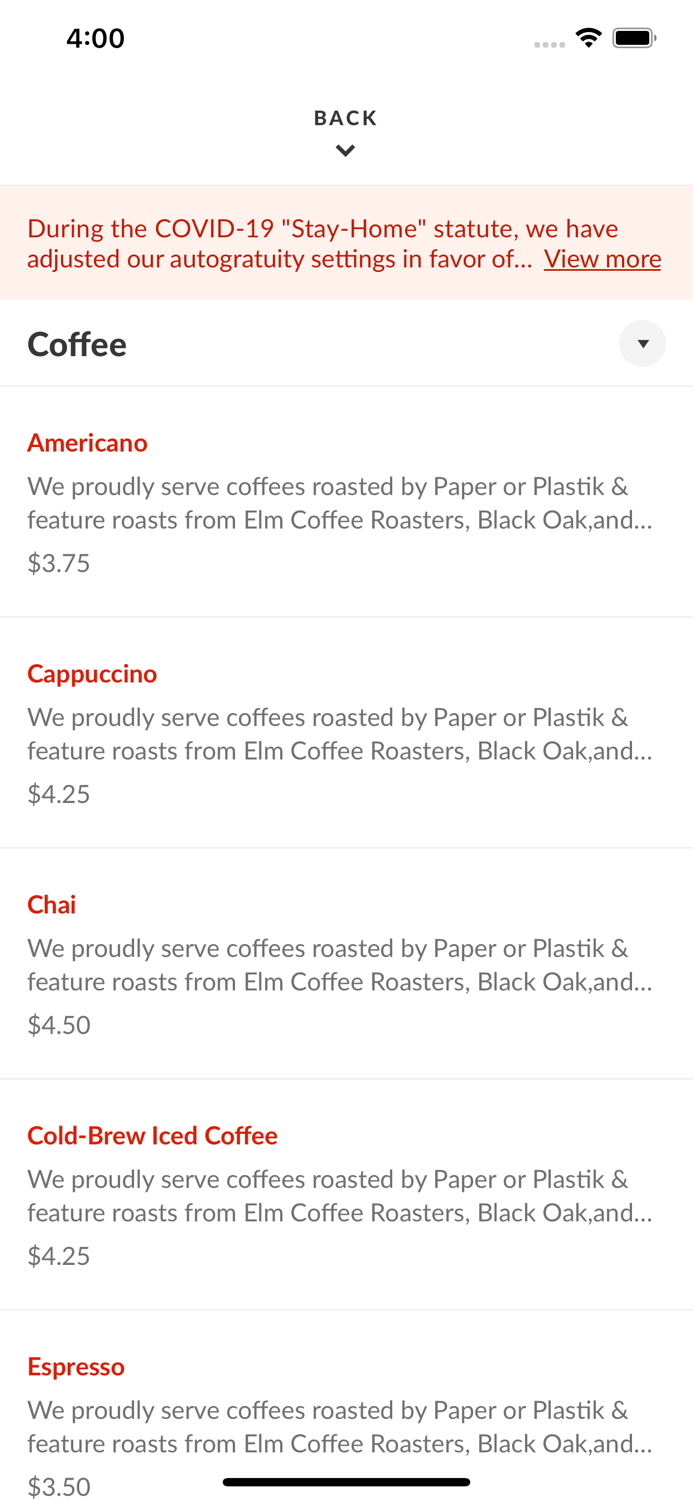Screen dimensions: 693x1500
Task: Tap the cellular signal dots
Action: (549, 42)
